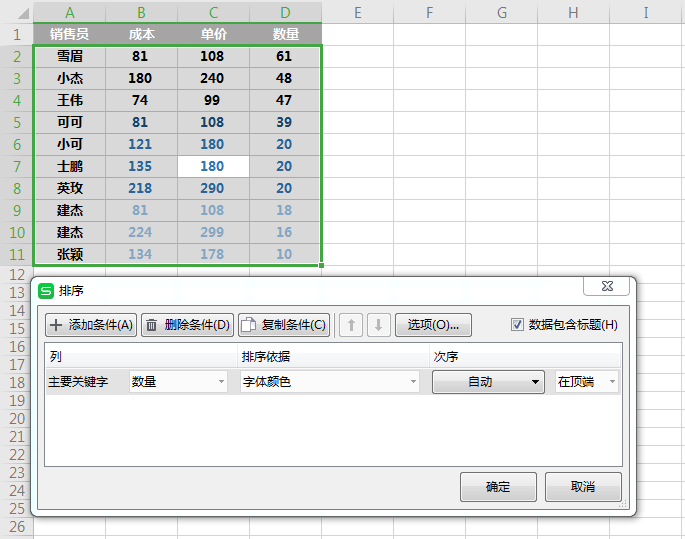Click the cell containing 小可
Screen dimensions: 685x539
coord(69,144)
